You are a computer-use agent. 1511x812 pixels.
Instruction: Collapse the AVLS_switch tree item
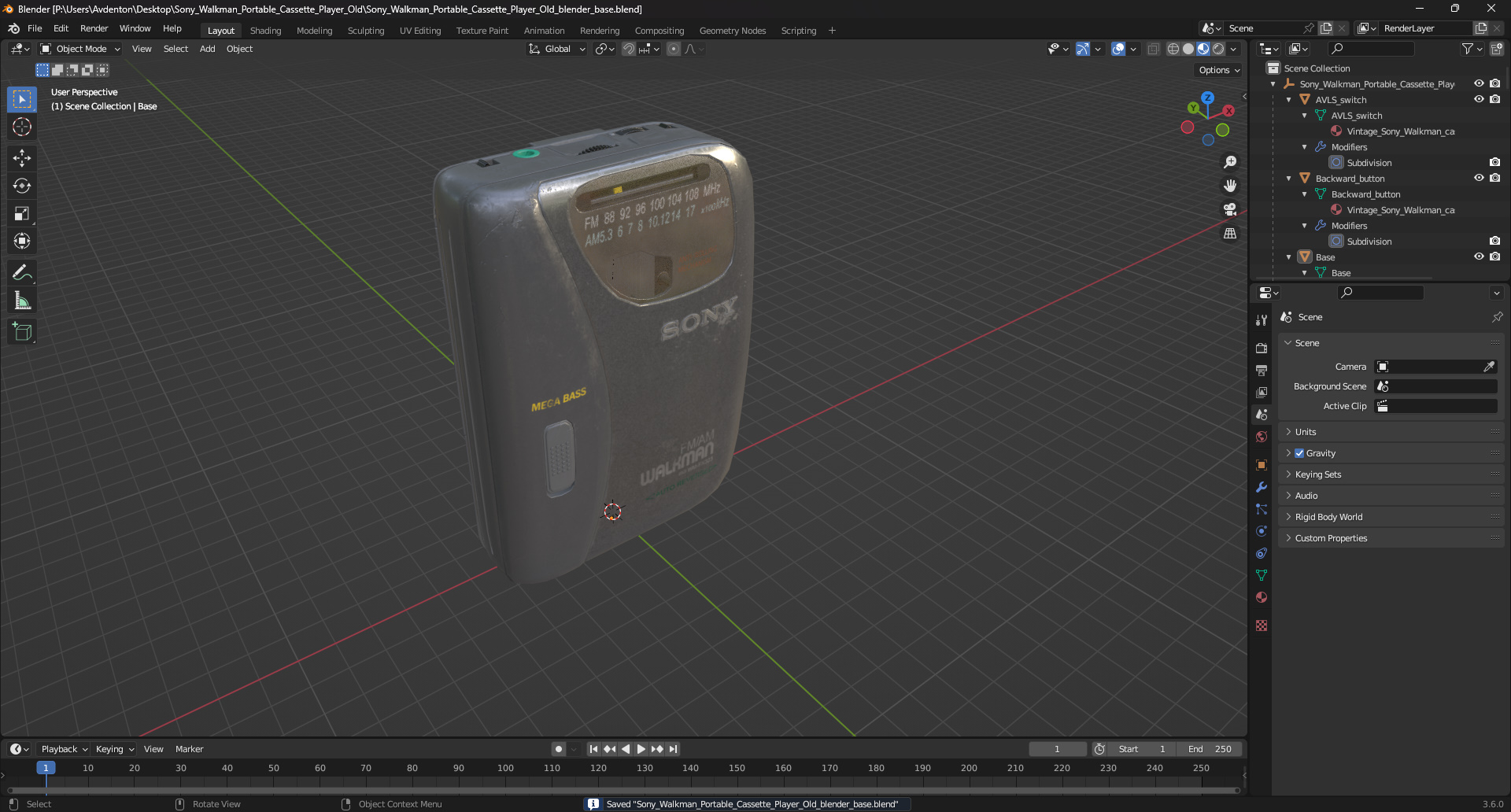tap(1289, 100)
